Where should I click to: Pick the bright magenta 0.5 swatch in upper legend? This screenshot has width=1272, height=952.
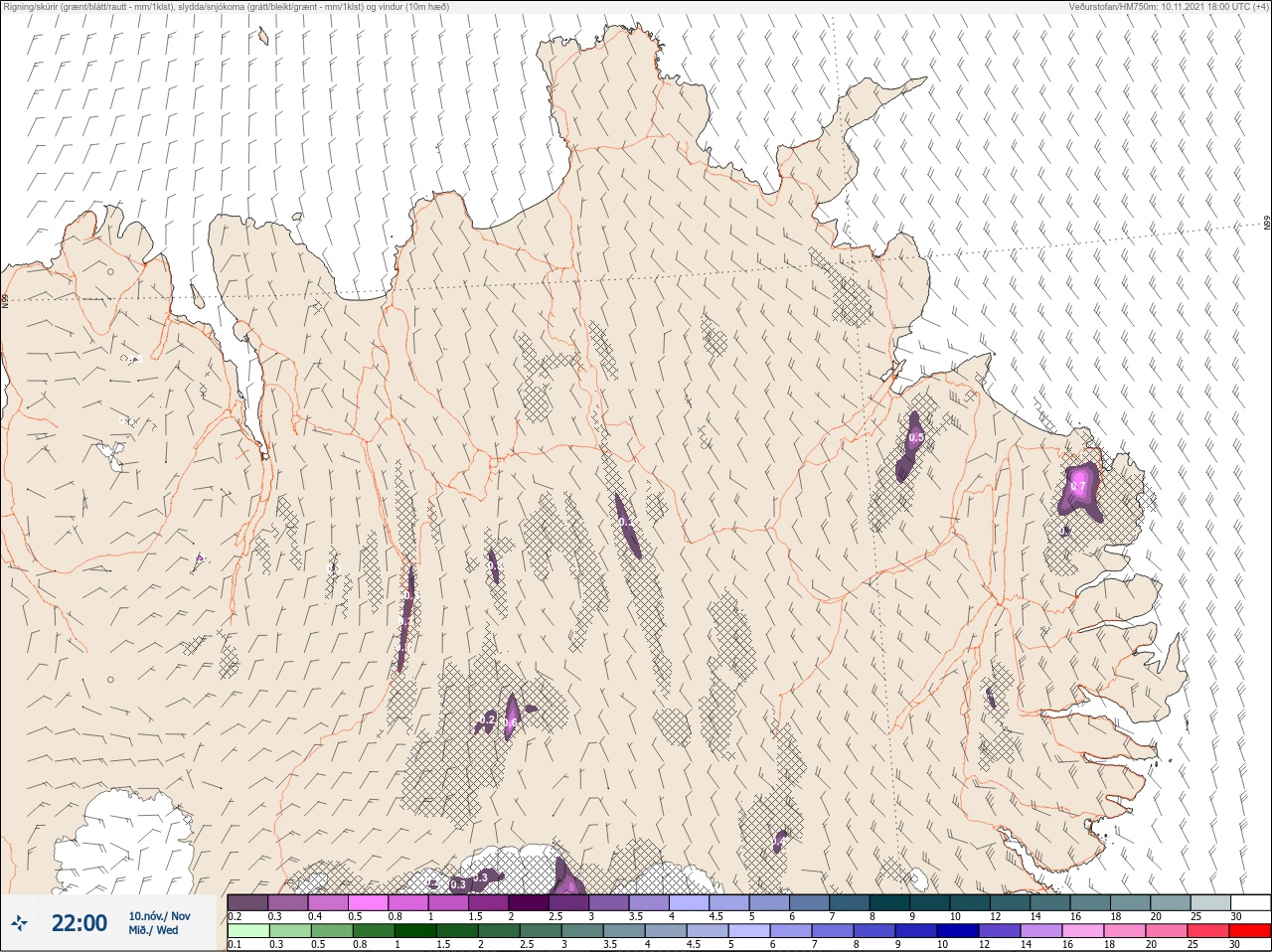pos(368,902)
